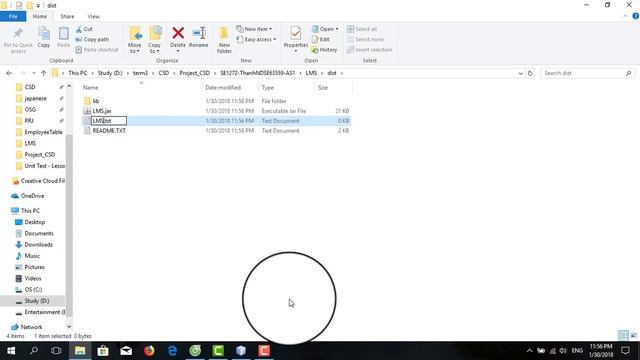Image resolution: width=640 pixels, height=360 pixels.
Task: Click This PC in address bar
Action: click(x=78, y=73)
